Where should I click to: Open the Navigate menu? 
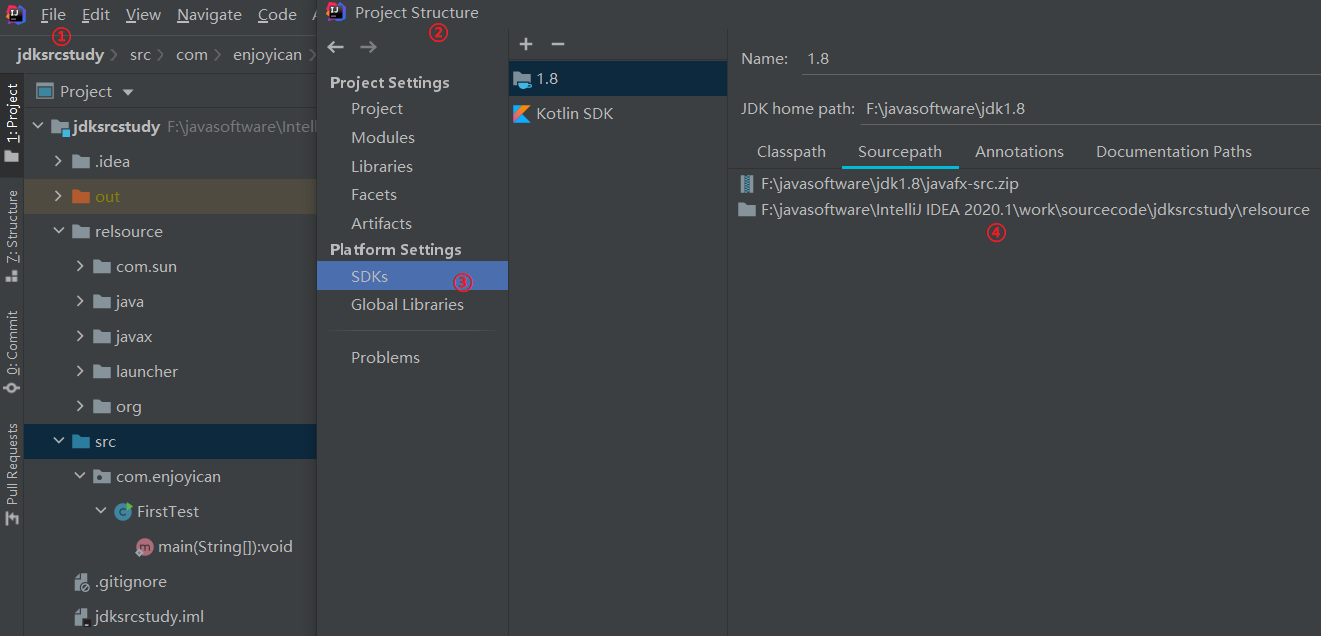[x=209, y=14]
